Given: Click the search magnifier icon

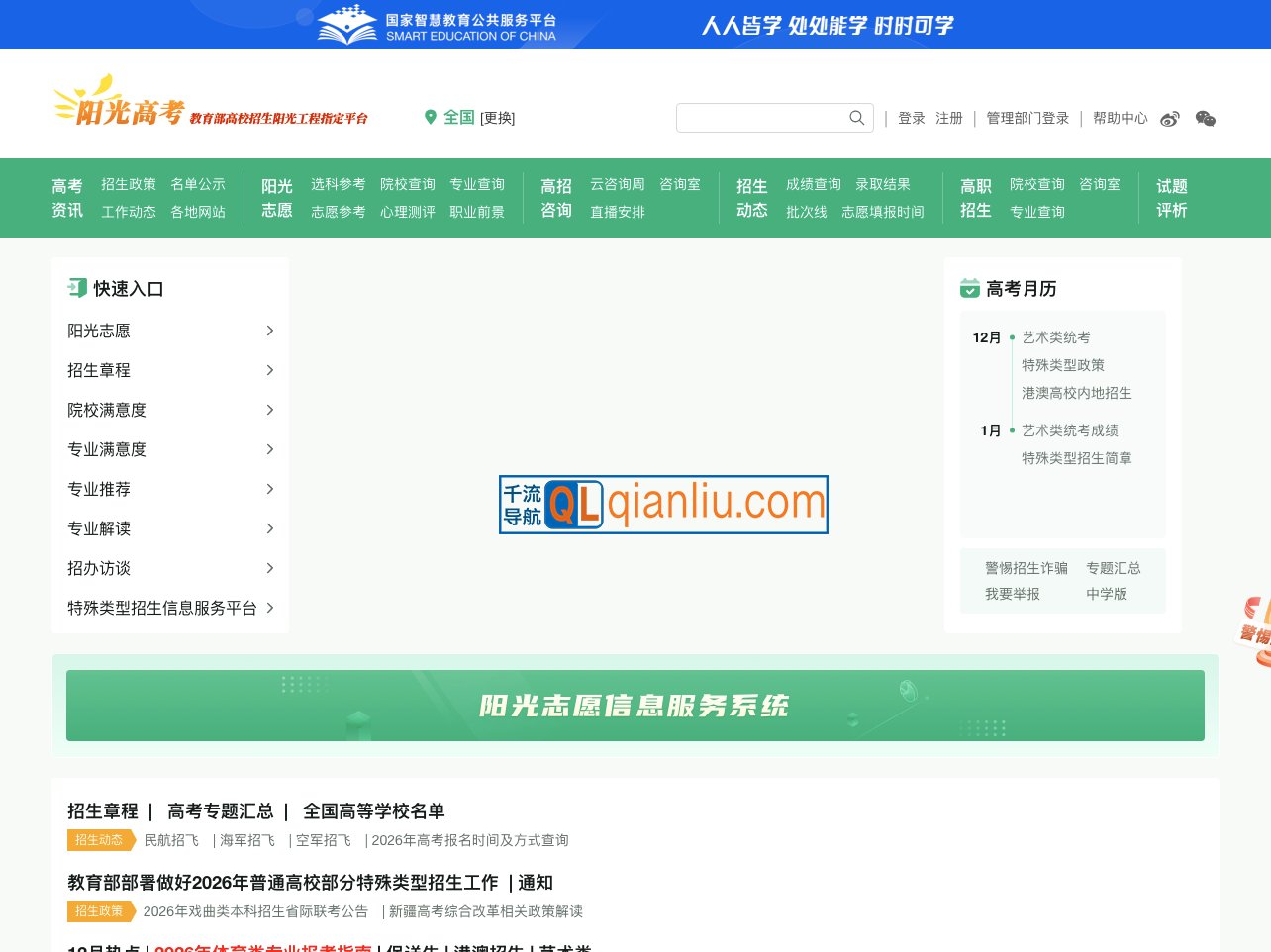Looking at the screenshot, I should tap(855, 117).
